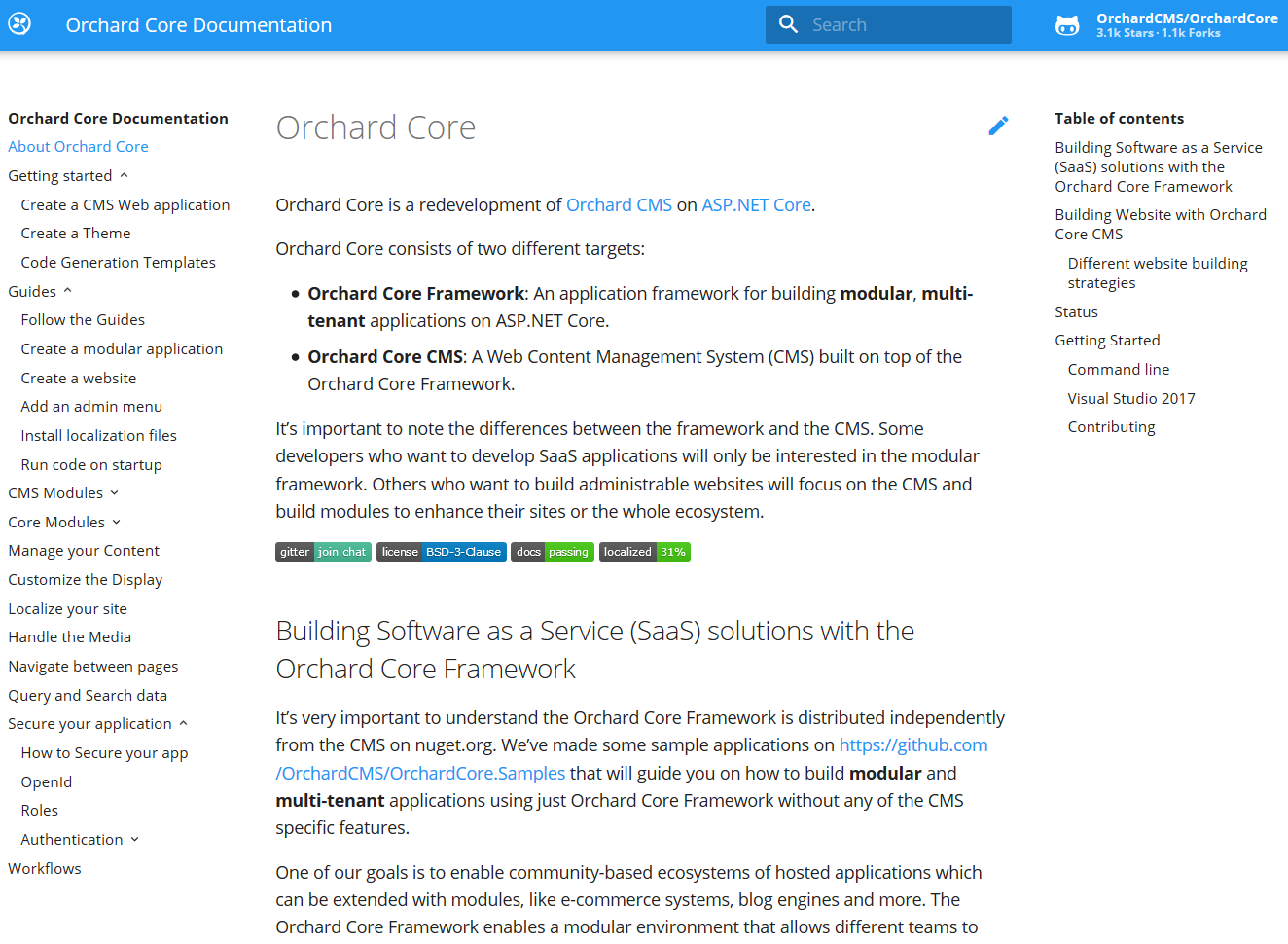Screen dimensions: 1288x944
Task: Expand the Authentication section
Action: 81,840
